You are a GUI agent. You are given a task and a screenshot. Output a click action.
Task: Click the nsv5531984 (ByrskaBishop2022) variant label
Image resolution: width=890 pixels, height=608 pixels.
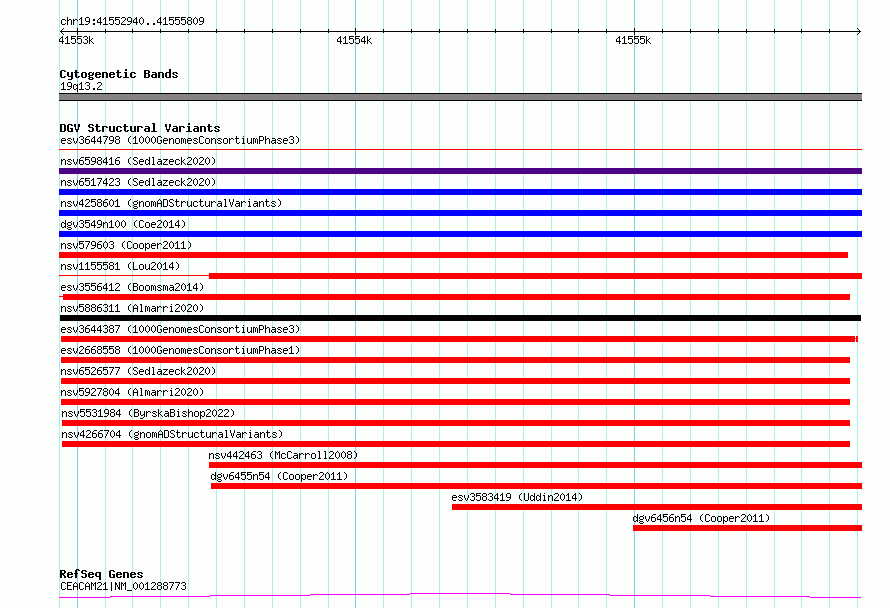[148, 413]
